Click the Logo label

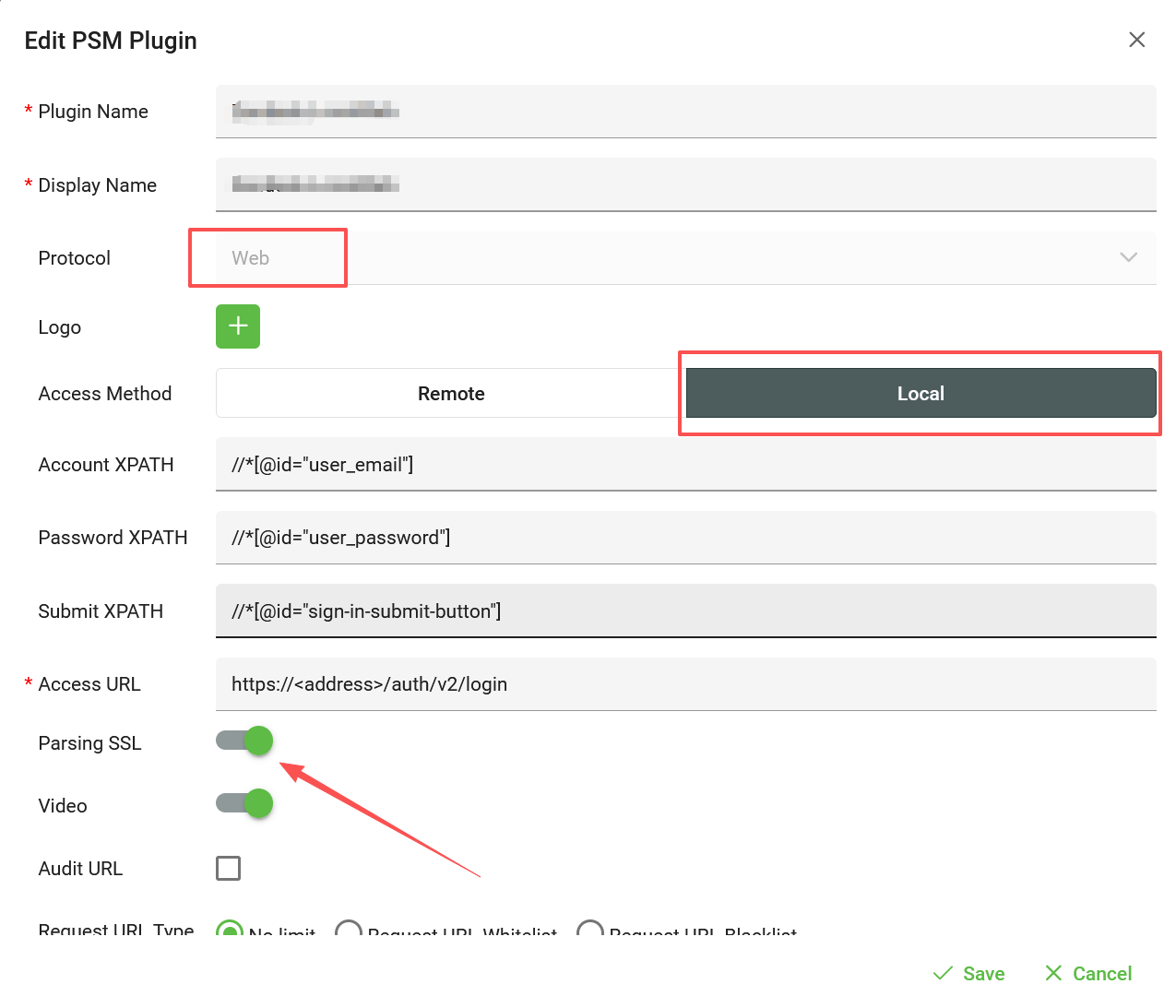click(59, 327)
